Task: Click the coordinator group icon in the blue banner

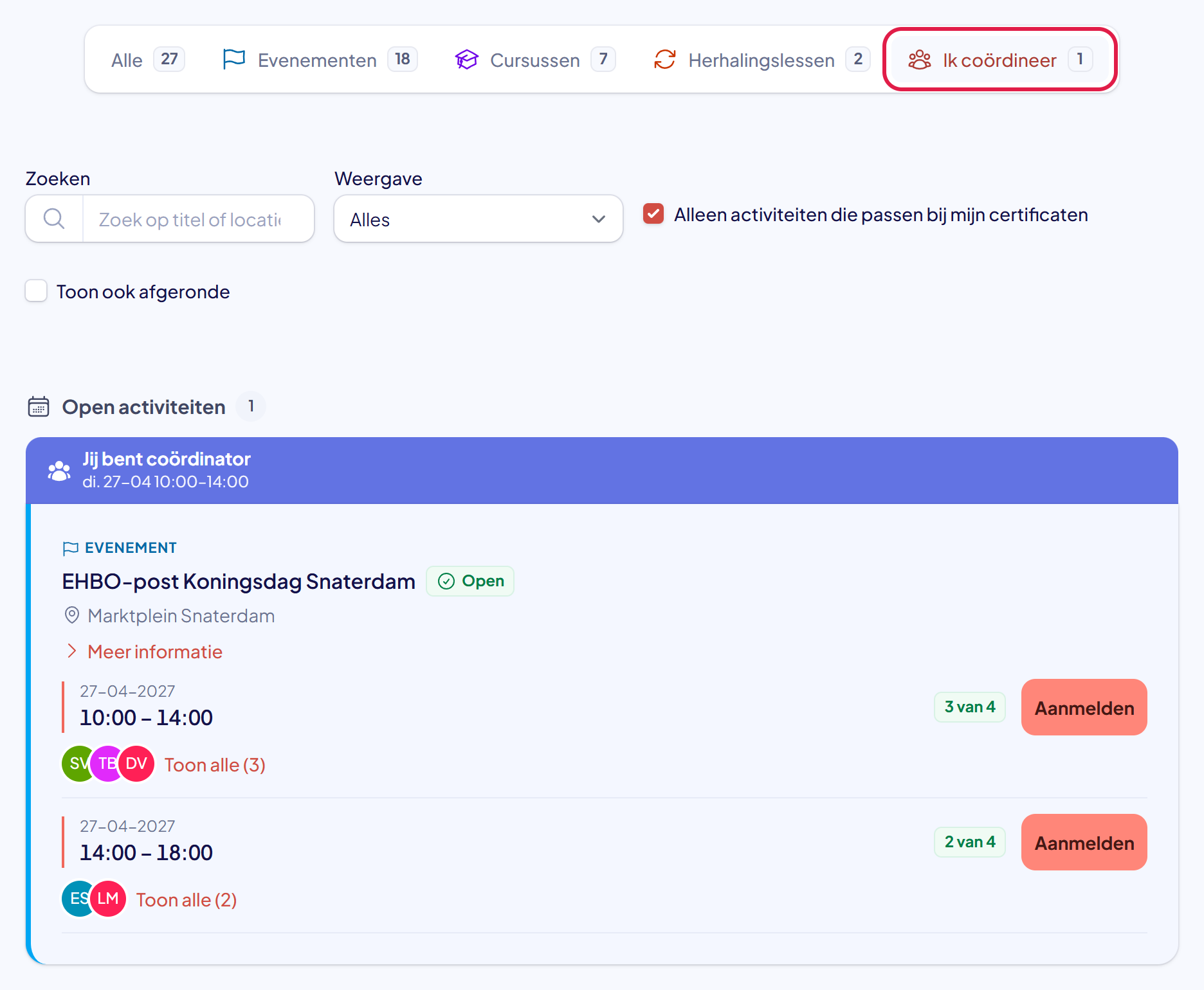Action: 59,471
